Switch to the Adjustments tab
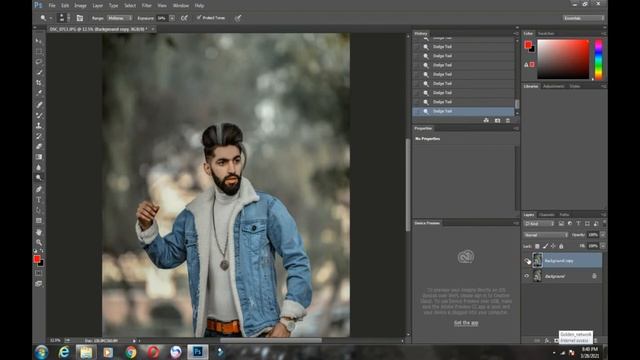 coord(553,87)
